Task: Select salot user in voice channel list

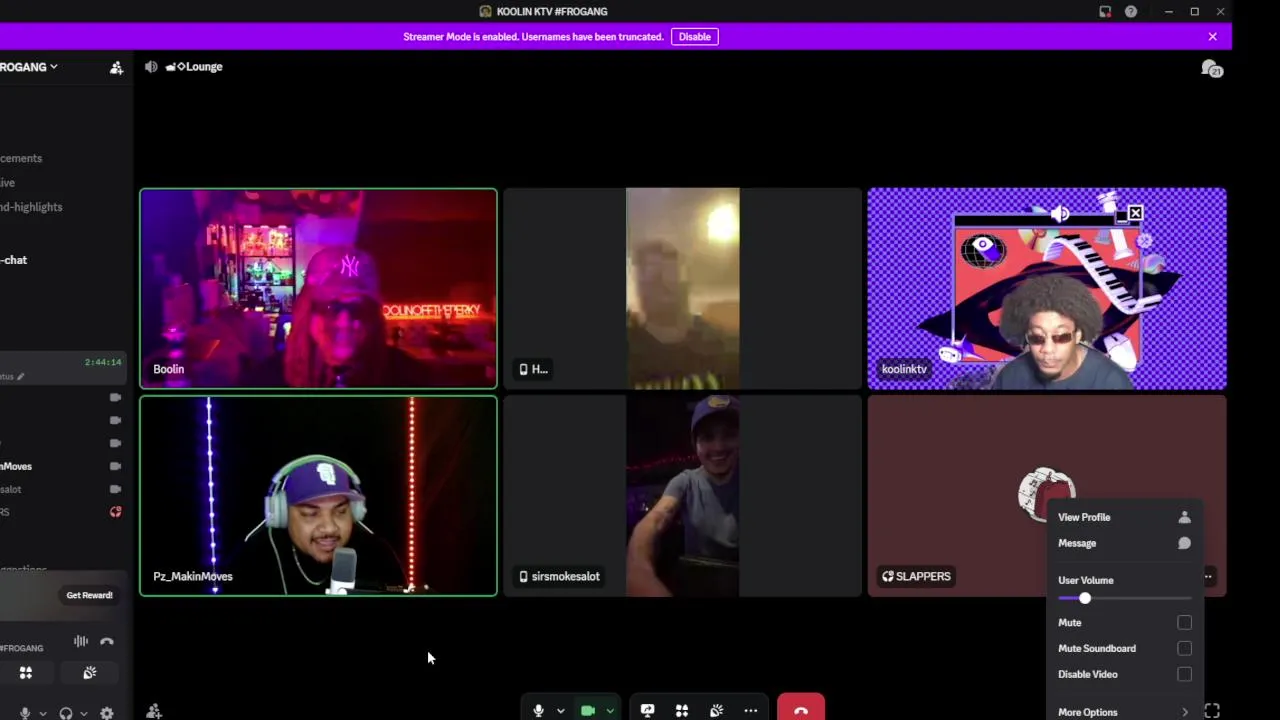Action: click(x=11, y=489)
